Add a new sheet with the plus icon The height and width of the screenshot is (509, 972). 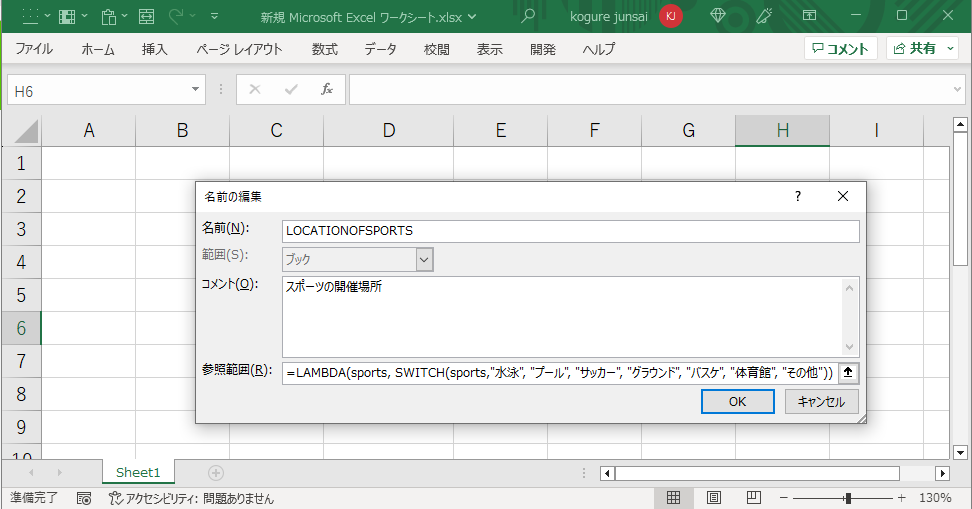pyautogui.click(x=216, y=473)
